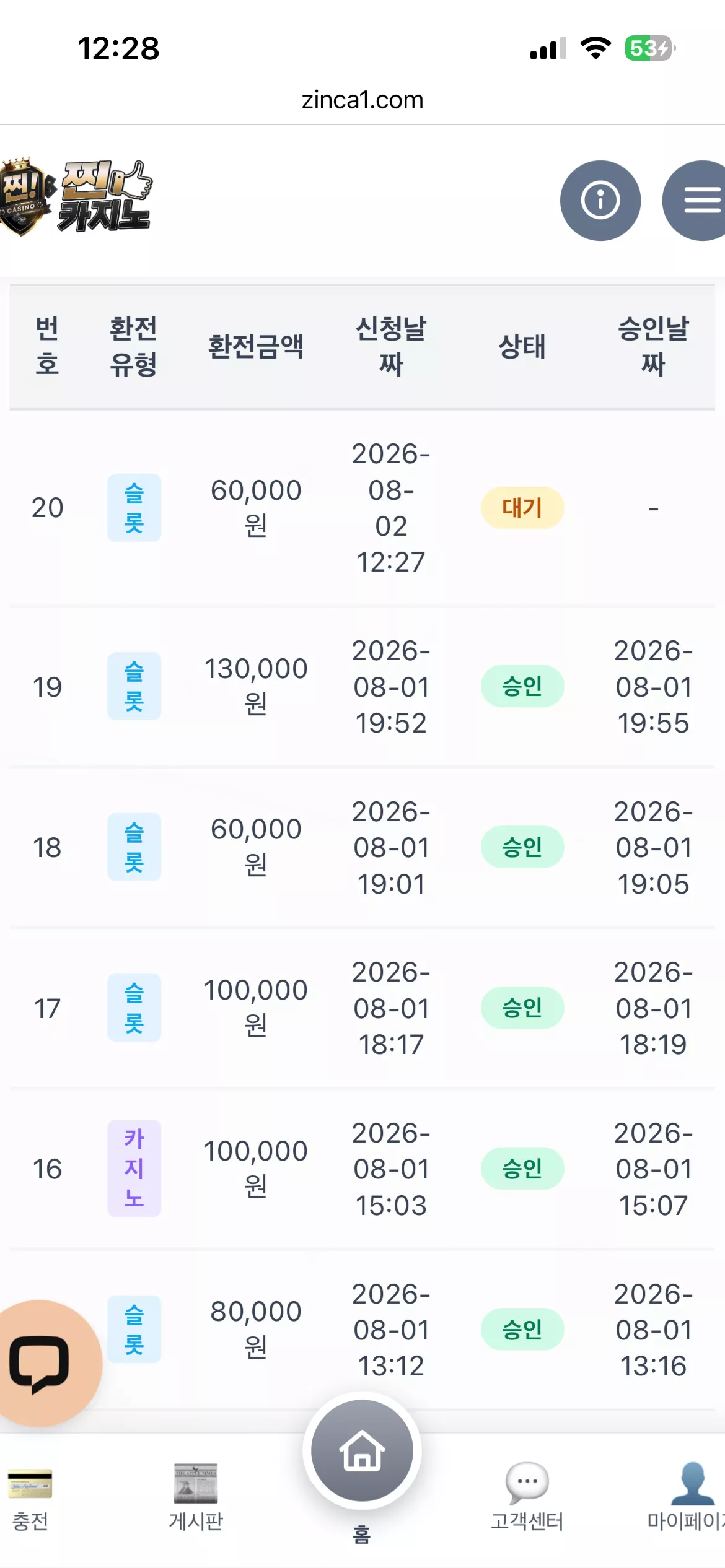Viewport: 725px width, 1568px height.
Task: Open 마이페이지 person icon
Action: pyautogui.click(x=693, y=1483)
